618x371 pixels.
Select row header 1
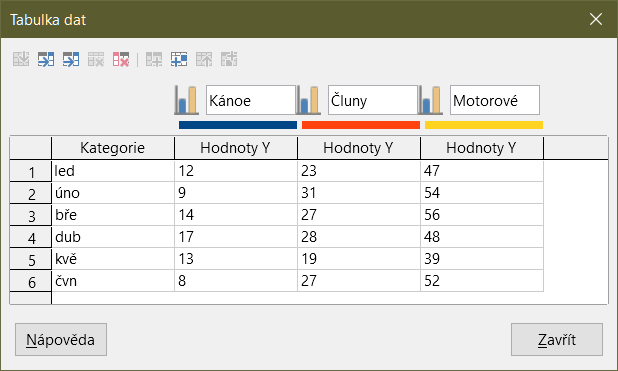point(31,171)
